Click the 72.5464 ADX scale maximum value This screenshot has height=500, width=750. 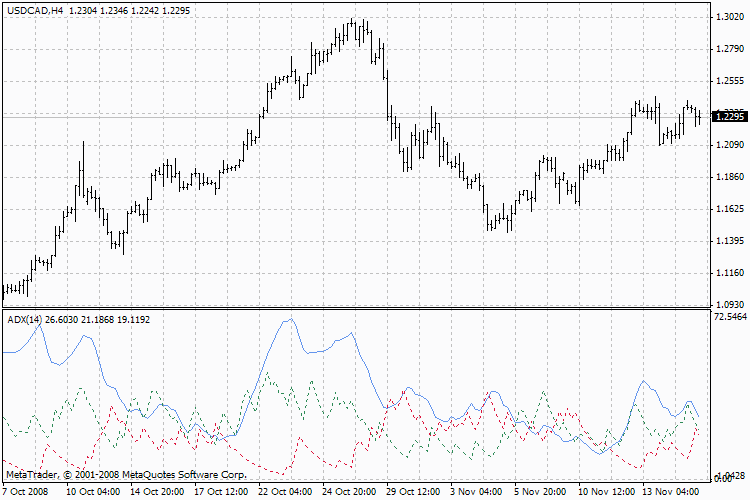(727, 316)
